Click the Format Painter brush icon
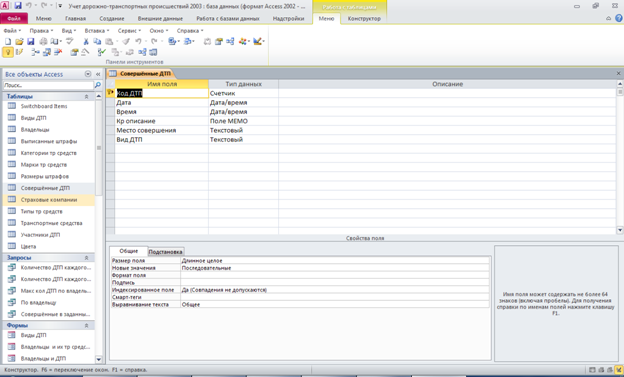The image size is (624, 377). tap(126, 41)
